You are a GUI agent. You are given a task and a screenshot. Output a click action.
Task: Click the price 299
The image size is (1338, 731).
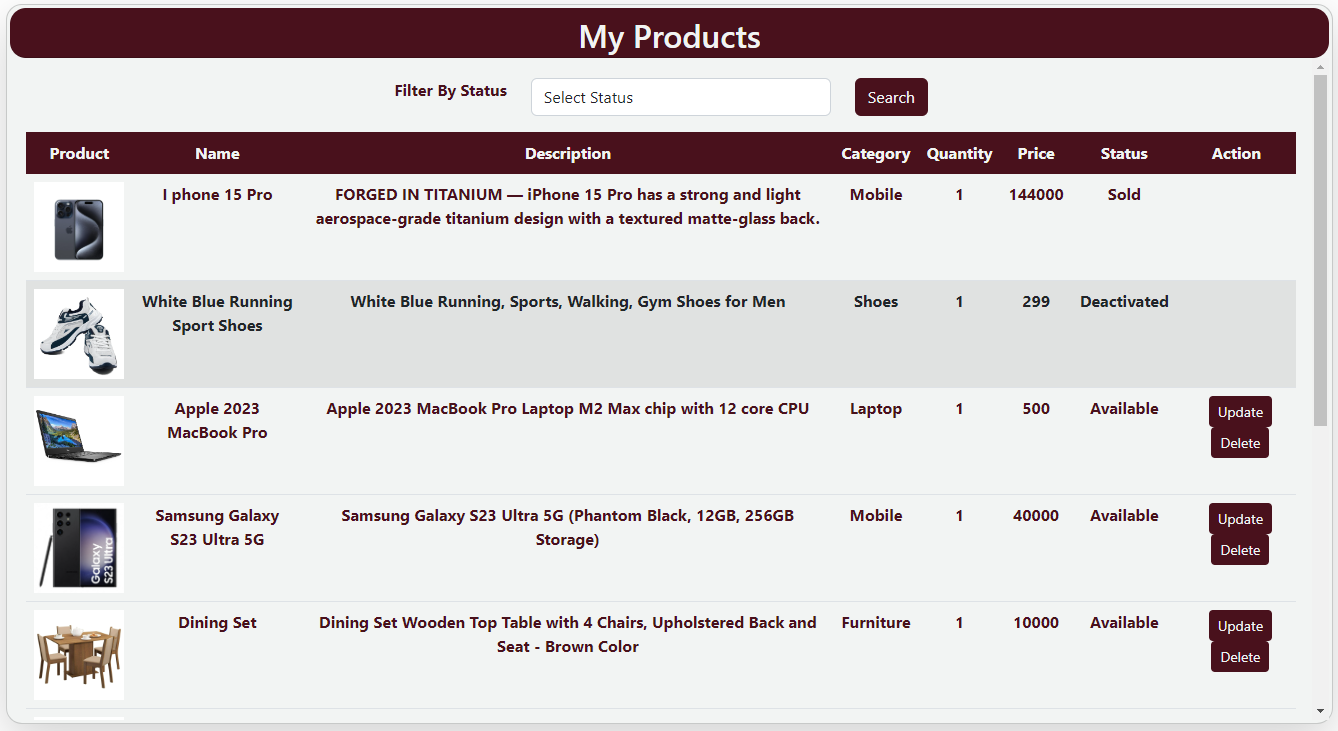point(1036,301)
